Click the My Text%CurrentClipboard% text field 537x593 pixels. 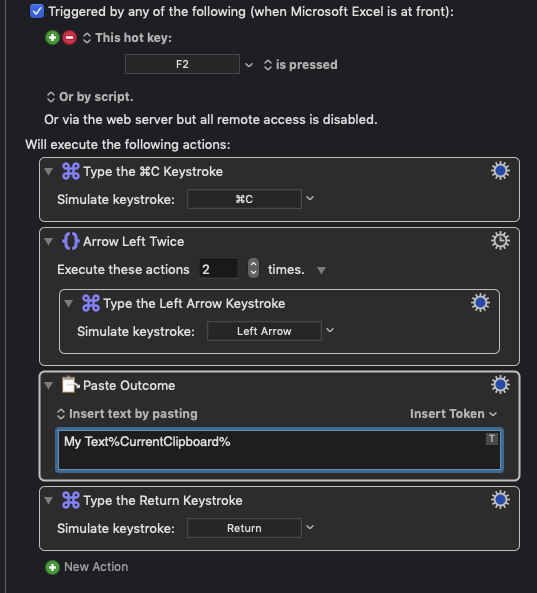coord(279,450)
